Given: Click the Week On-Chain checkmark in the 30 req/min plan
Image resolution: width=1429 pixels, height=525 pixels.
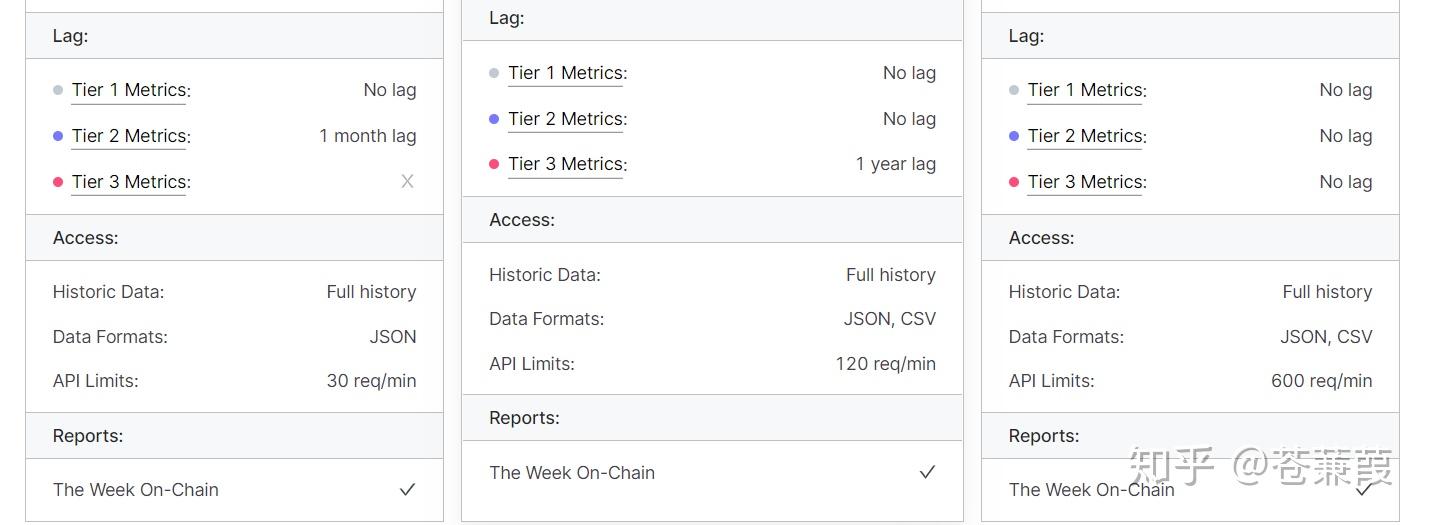Looking at the screenshot, I should 407,490.
